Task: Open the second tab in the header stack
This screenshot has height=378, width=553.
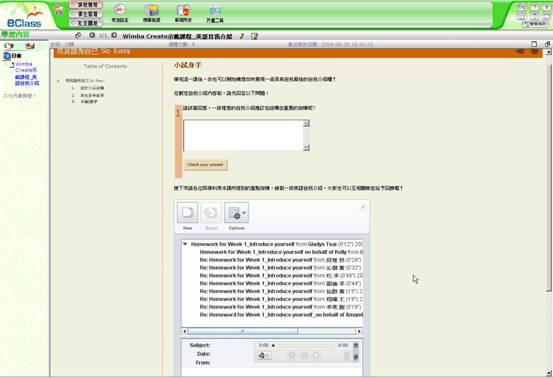Action: [86, 14]
